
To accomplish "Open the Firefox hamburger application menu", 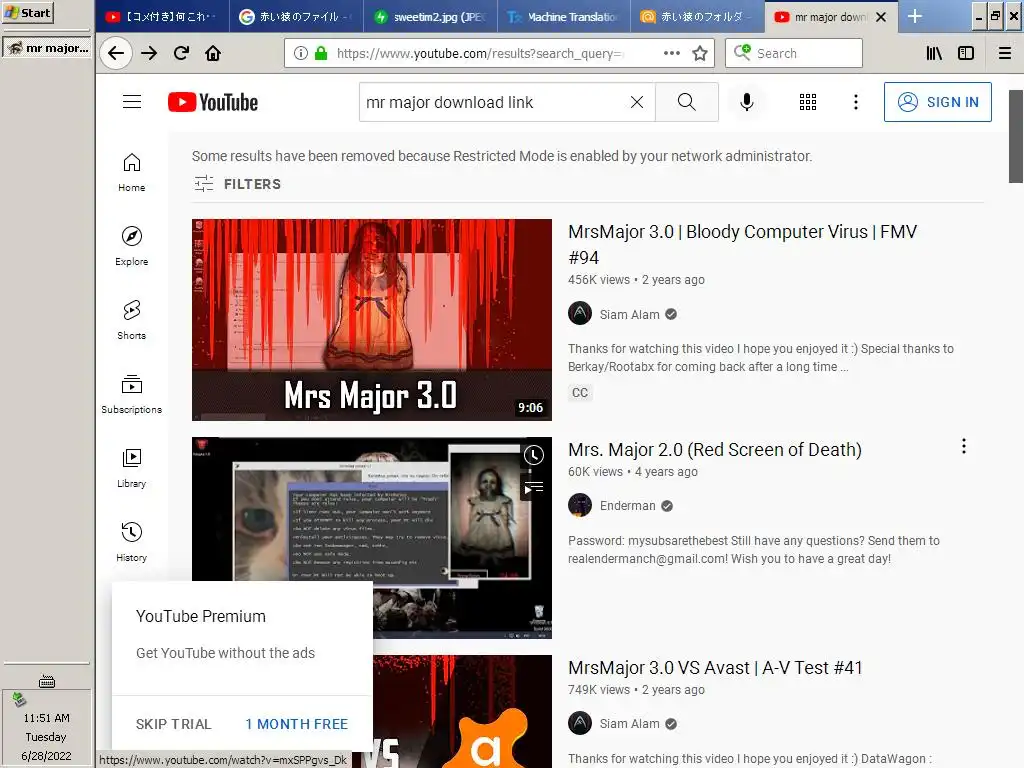I will [1005, 54].
